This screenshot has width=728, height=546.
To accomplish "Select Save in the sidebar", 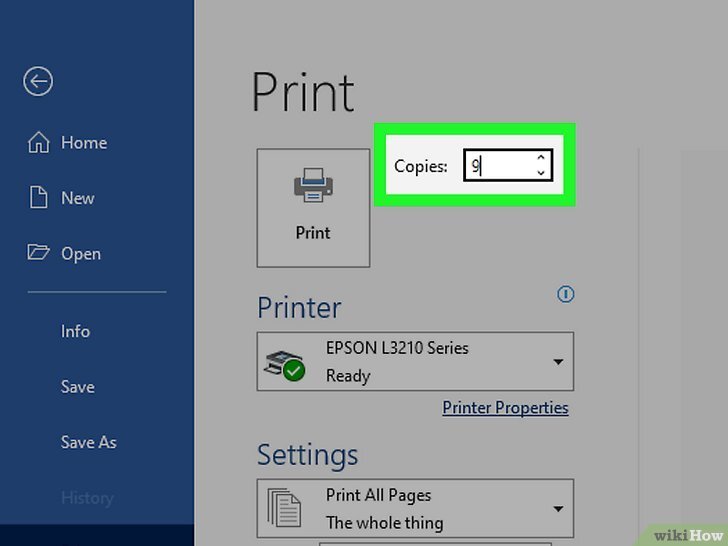I will [x=77, y=387].
